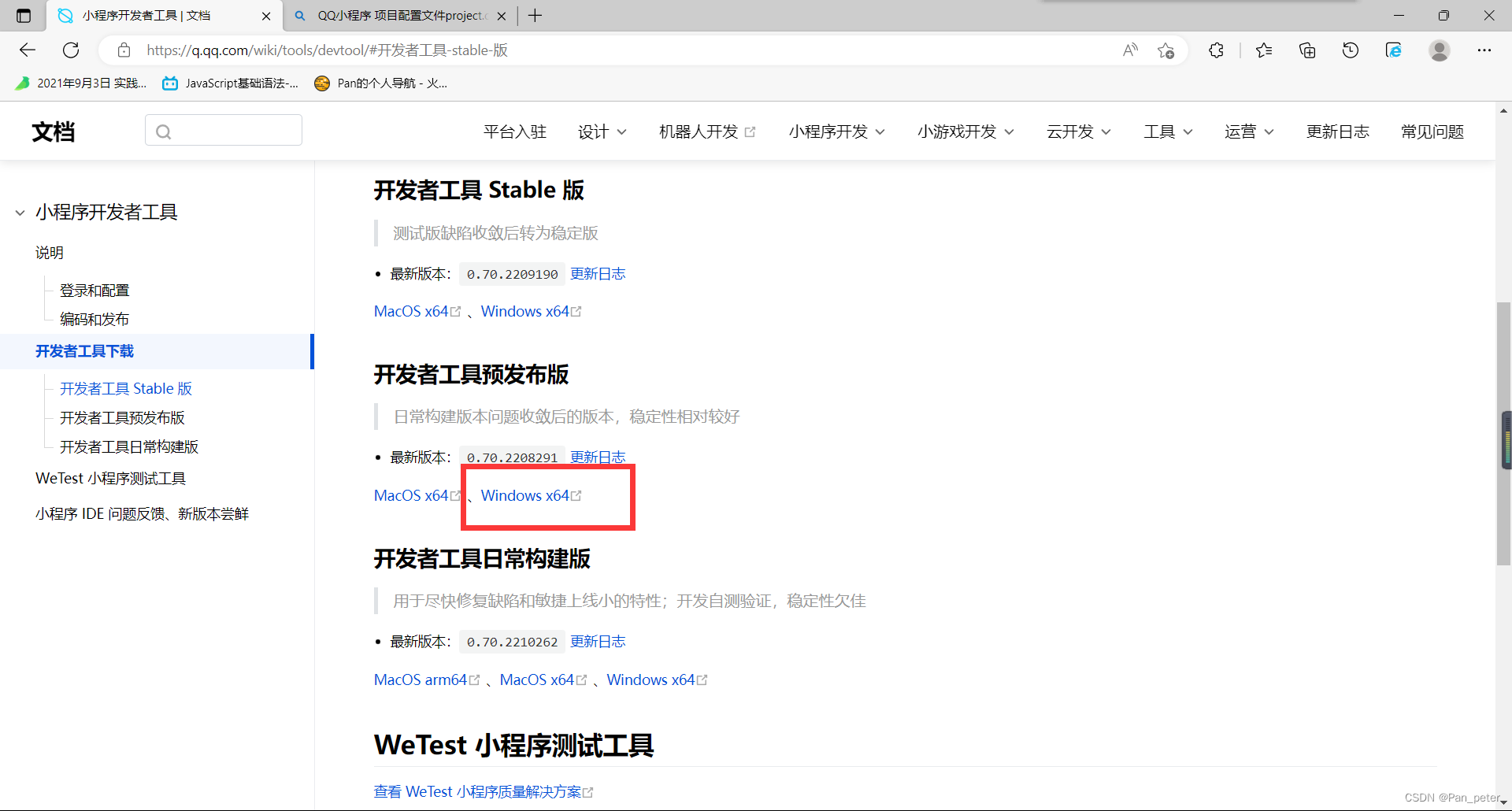Download pre-release Windows x64 version
The width and height of the screenshot is (1512, 811).
[x=532, y=496]
